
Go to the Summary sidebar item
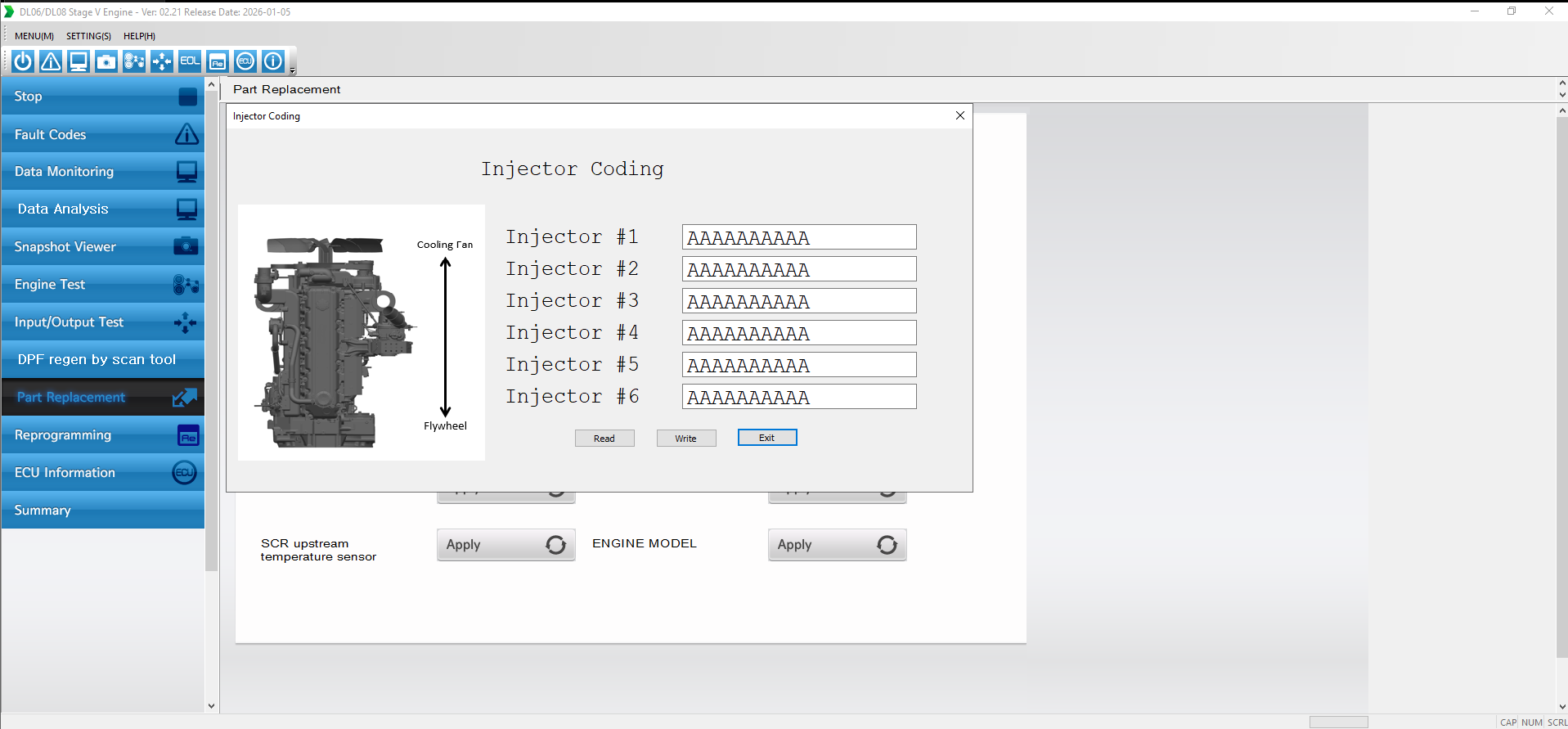point(103,511)
